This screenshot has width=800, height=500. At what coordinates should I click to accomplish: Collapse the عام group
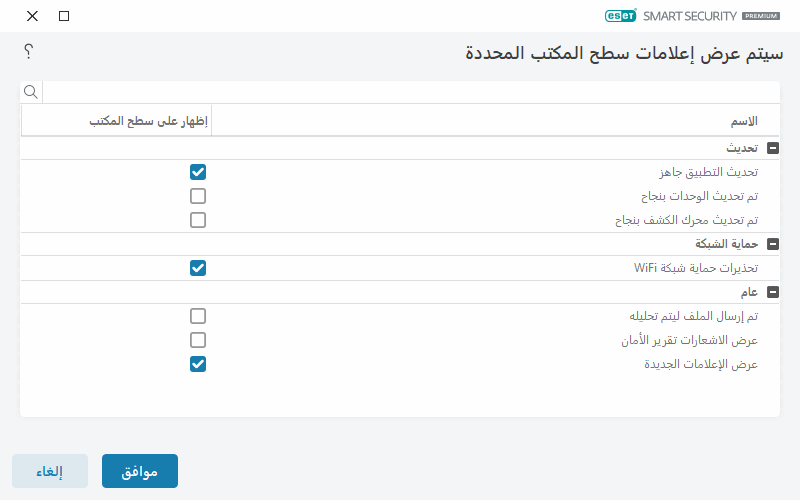tap(772, 292)
